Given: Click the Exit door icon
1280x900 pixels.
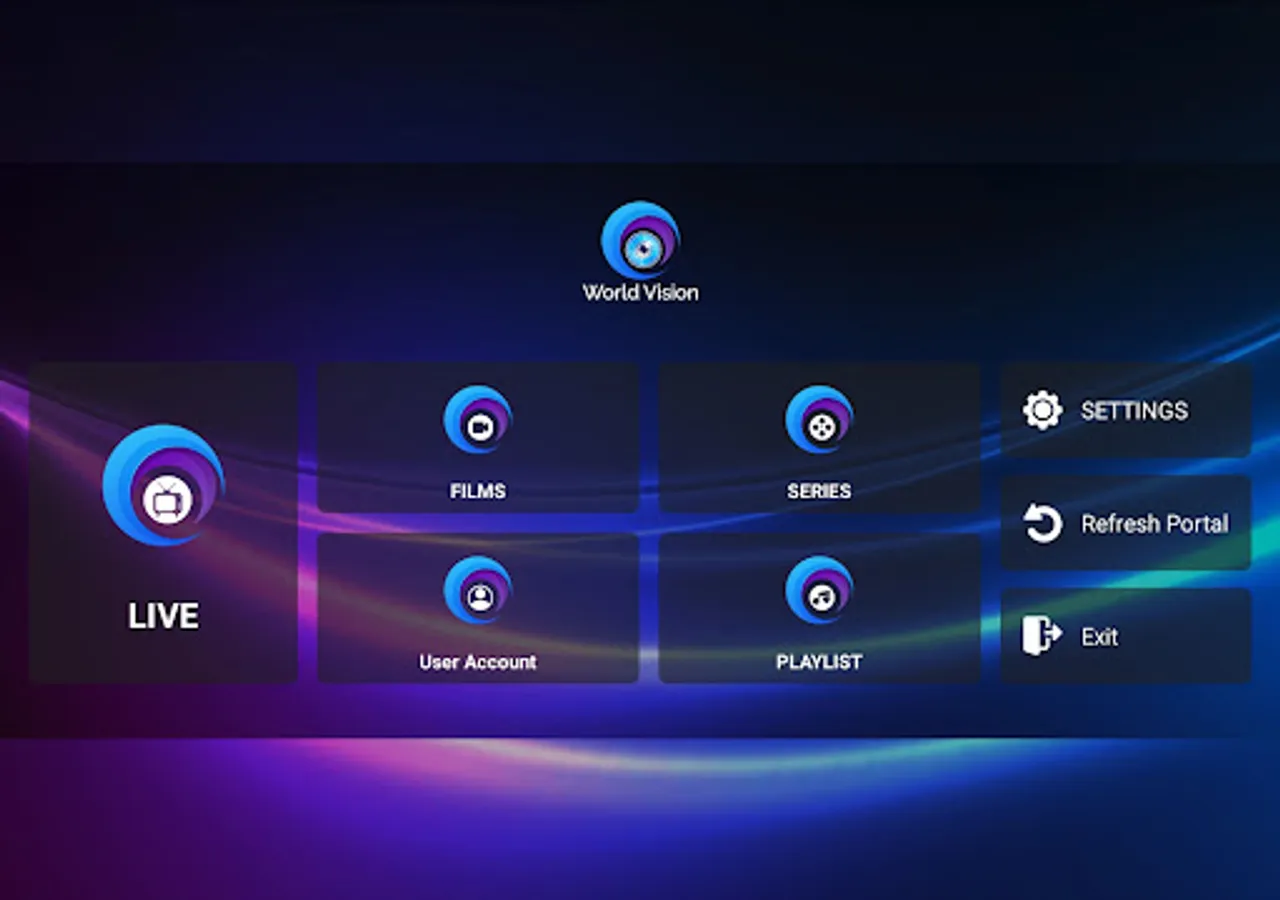Looking at the screenshot, I should (1042, 636).
